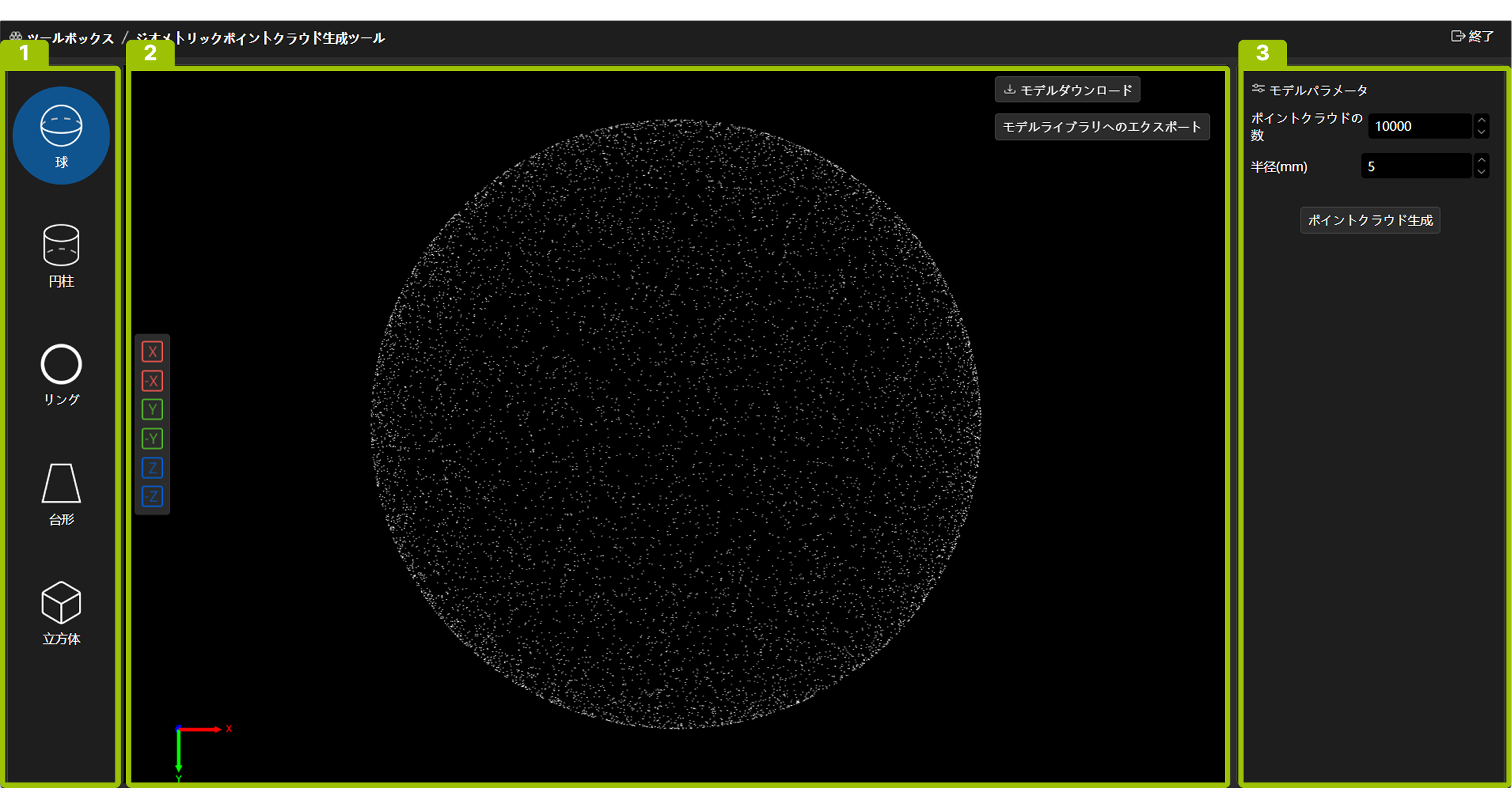Viewport: 1512px width, 802px height.
Task: Decrease point cloud count with down arrow
Action: [1481, 132]
